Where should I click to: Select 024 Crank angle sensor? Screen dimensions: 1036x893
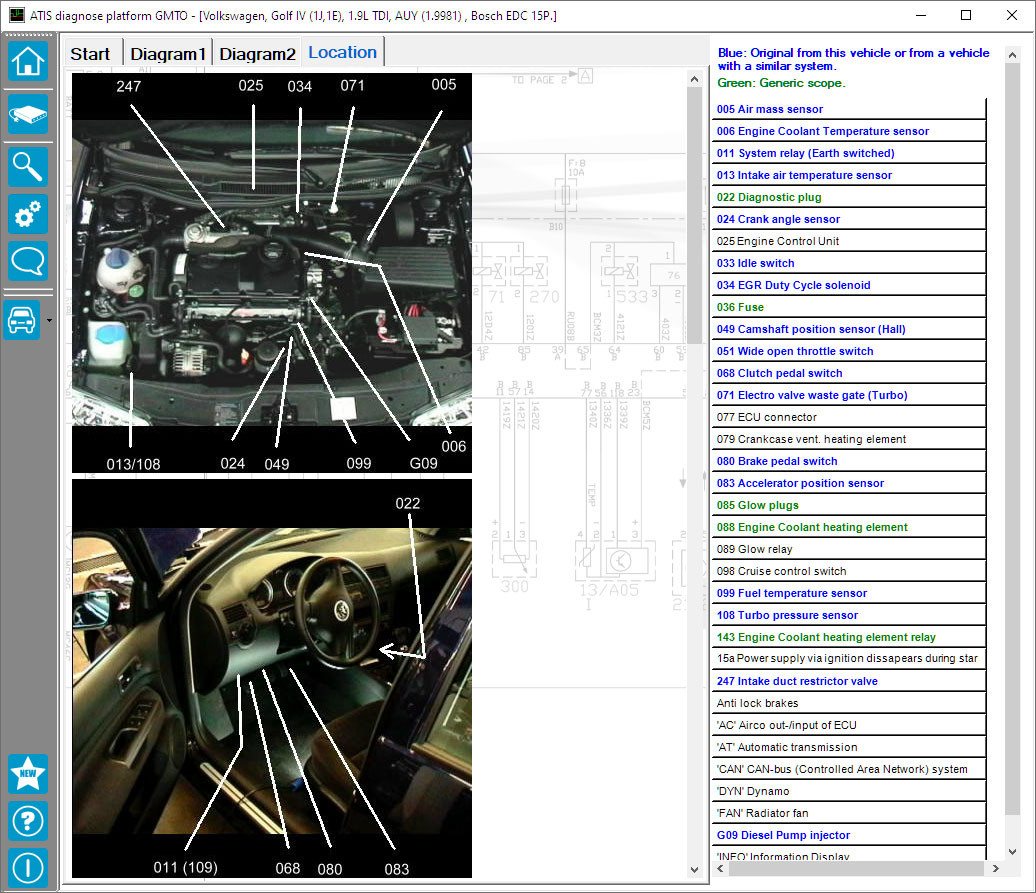848,219
